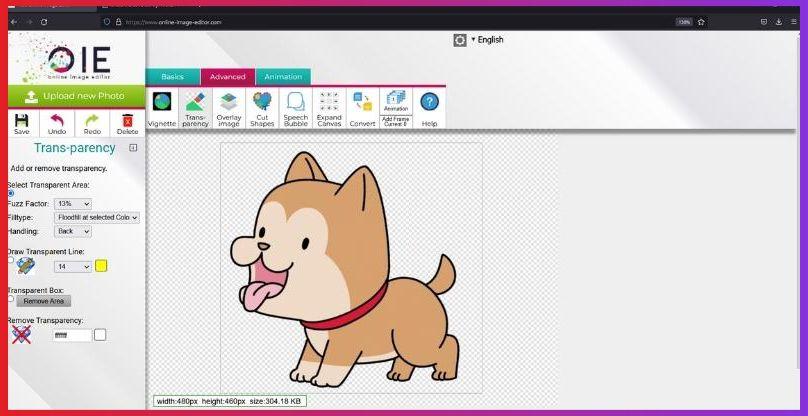Viewport: 808px width, 416px height.
Task: Select the Draw Transparent Line radio button
Action: 11,259
